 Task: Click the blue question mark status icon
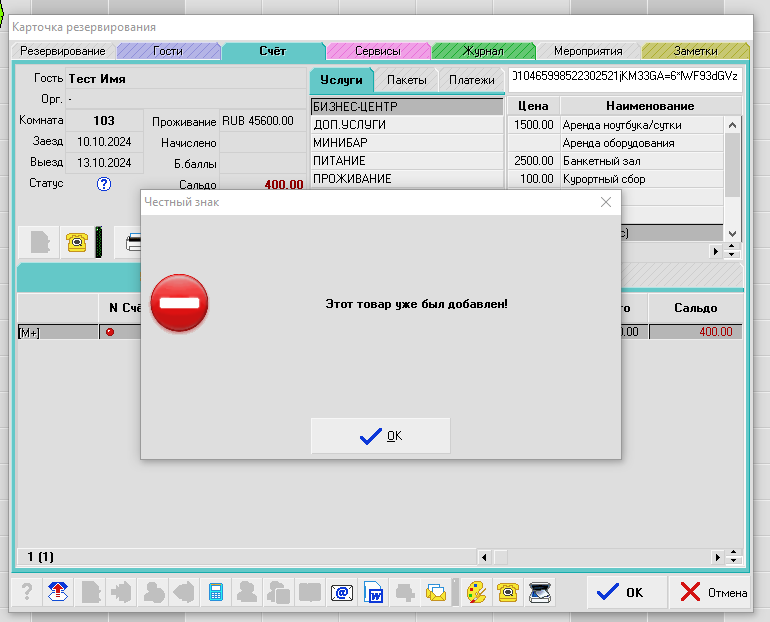pos(104,184)
